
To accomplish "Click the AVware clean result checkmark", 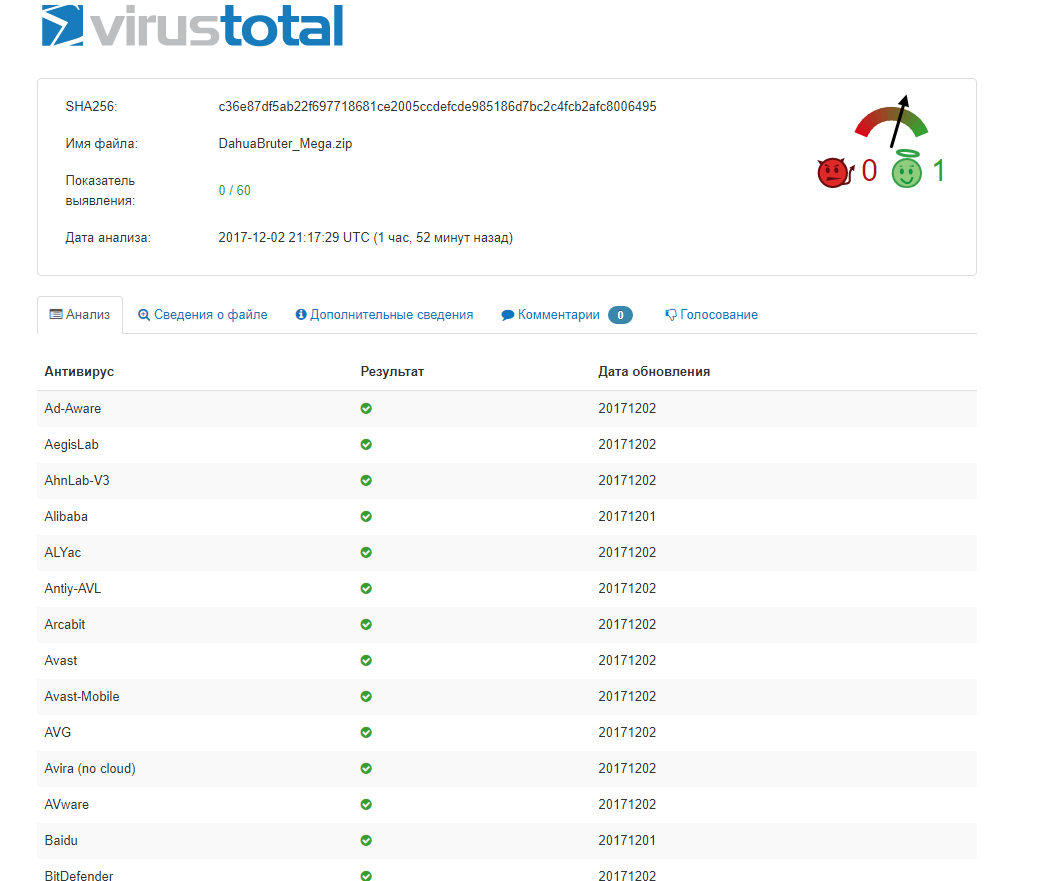I will tap(366, 804).
